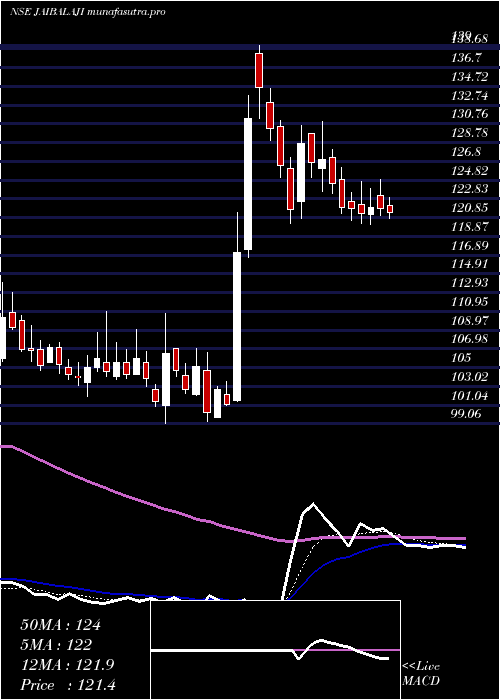Viewport: 500px width, 700px height.
Task: Click the tall white breakout candle from 101
Action: click(237, 327)
